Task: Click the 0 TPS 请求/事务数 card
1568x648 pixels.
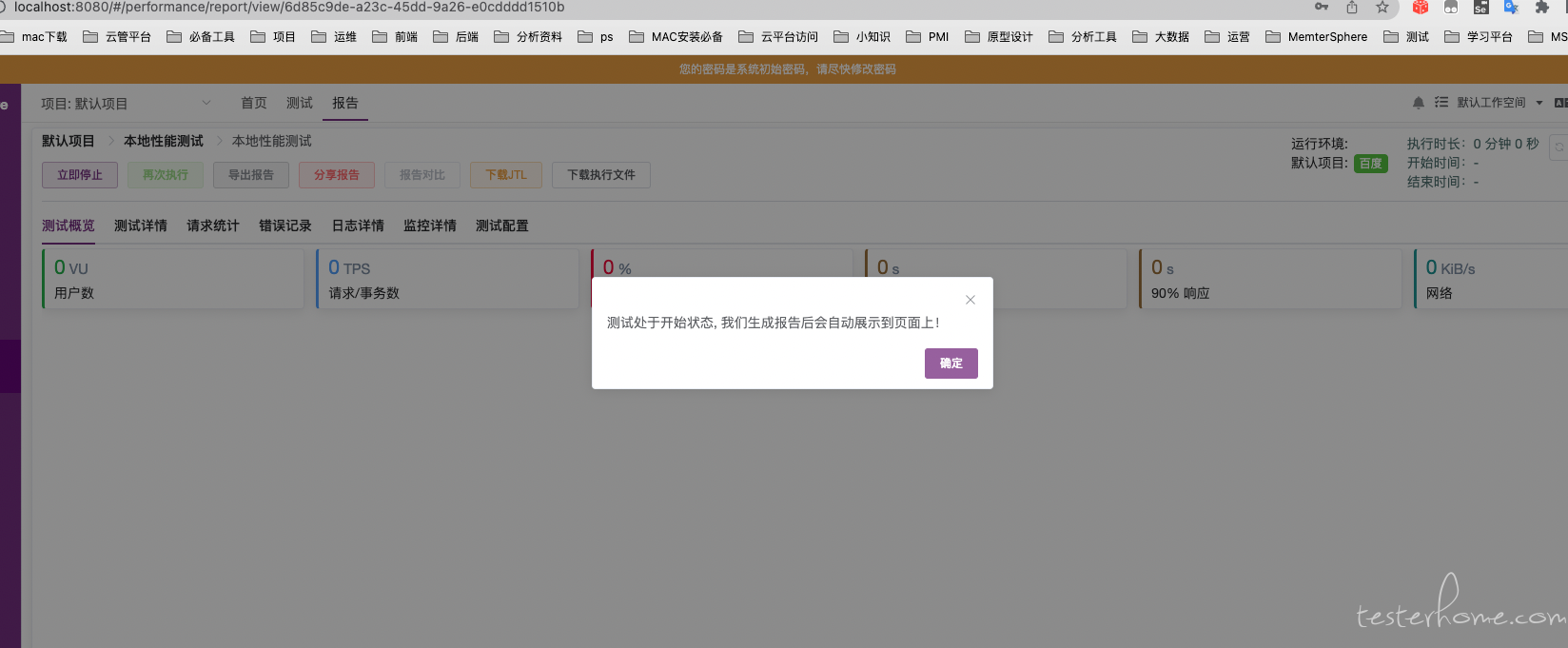Action: [447, 279]
